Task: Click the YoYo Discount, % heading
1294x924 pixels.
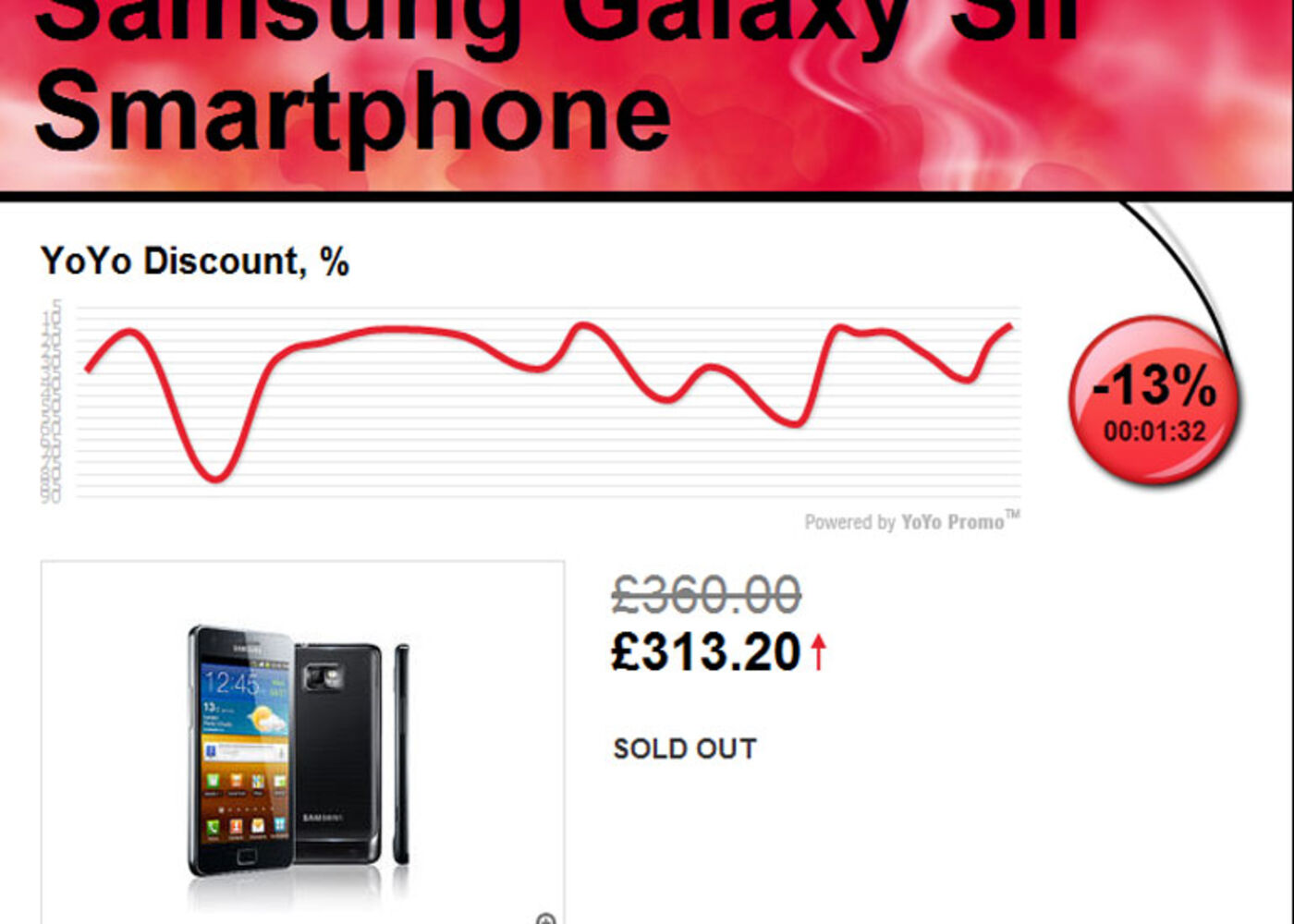Action: [x=195, y=261]
